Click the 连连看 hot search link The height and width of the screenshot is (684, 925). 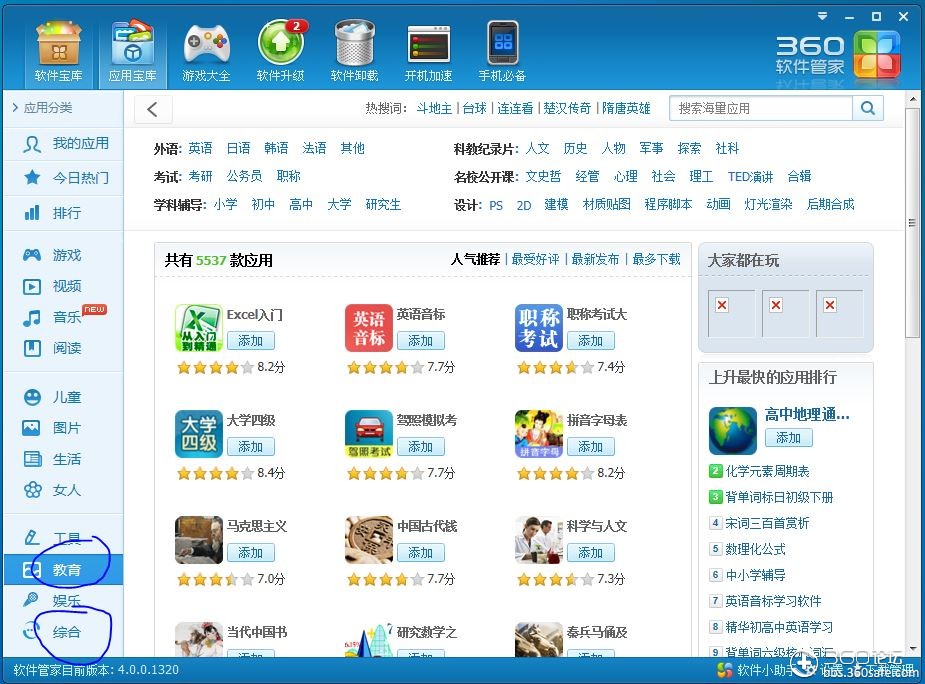pos(515,109)
